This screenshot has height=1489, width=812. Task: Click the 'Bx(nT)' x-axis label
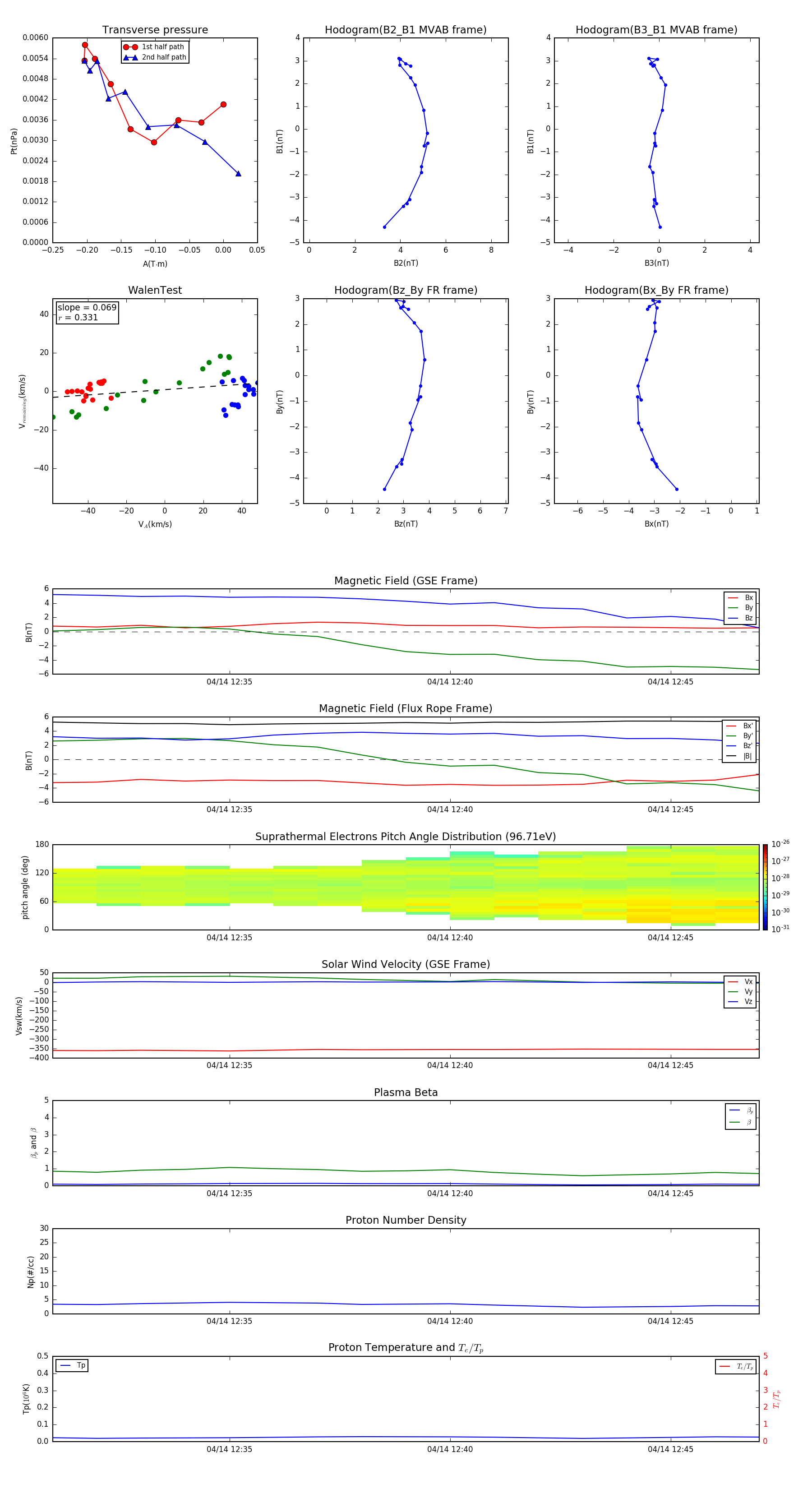(x=656, y=524)
